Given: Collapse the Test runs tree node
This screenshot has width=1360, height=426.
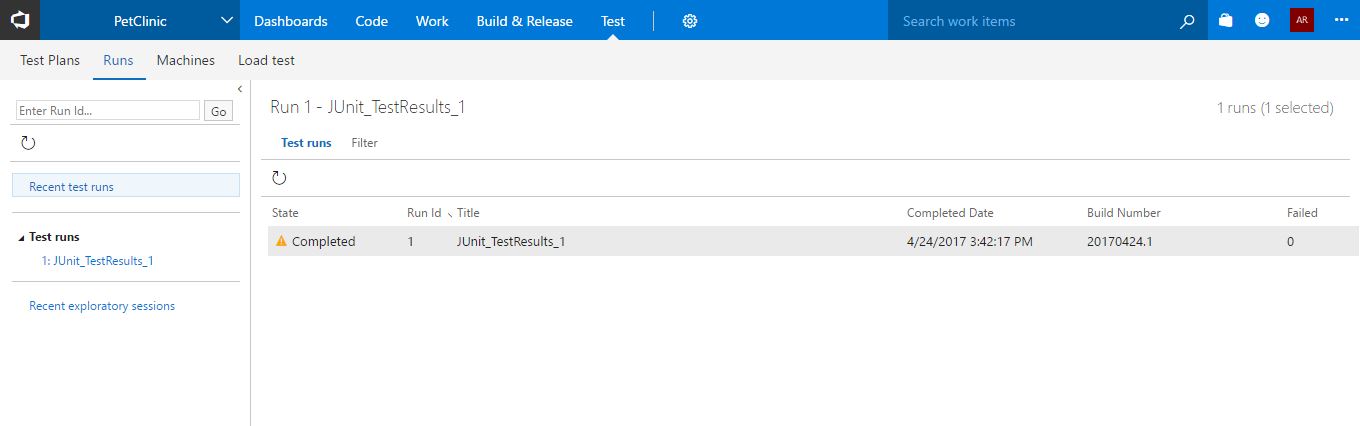Looking at the screenshot, I should pos(22,238).
